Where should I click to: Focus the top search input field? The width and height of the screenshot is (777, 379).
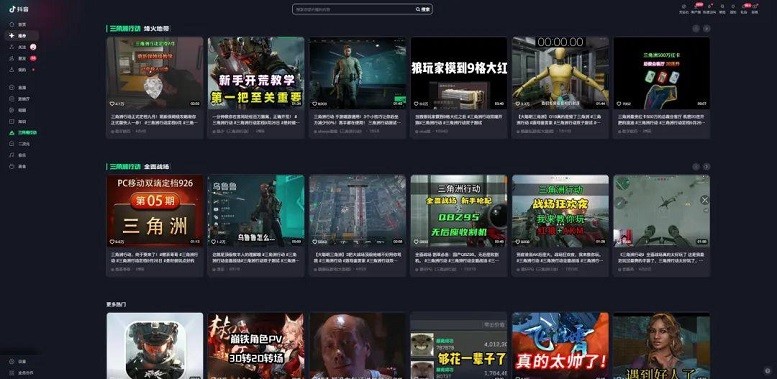[x=354, y=9]
